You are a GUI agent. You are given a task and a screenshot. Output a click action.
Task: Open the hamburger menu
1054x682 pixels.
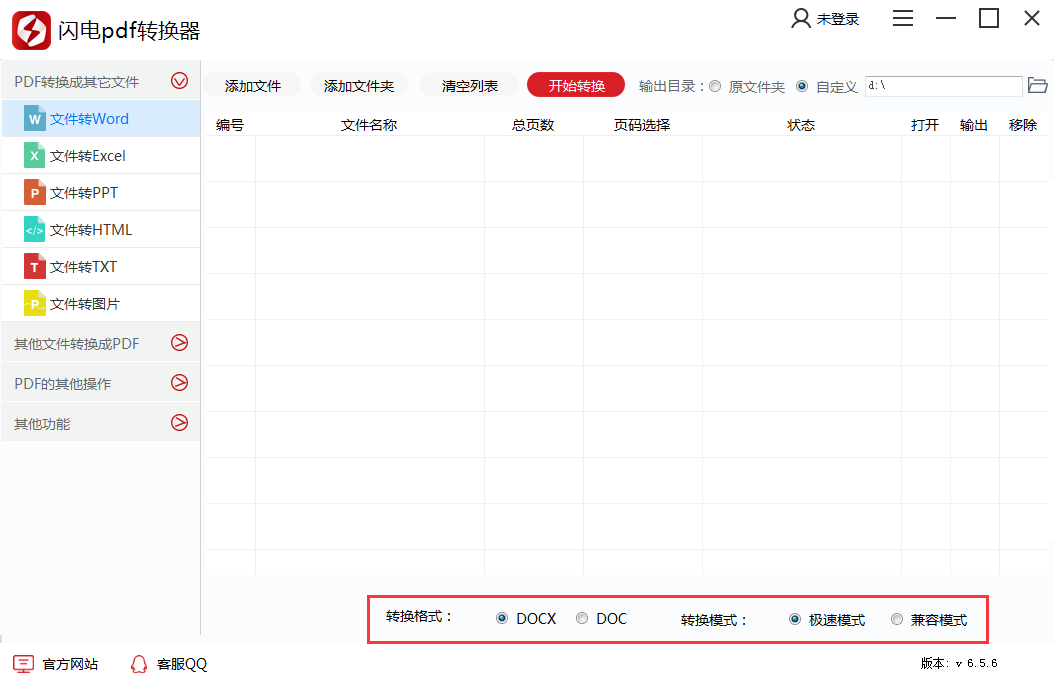(903, 18)
